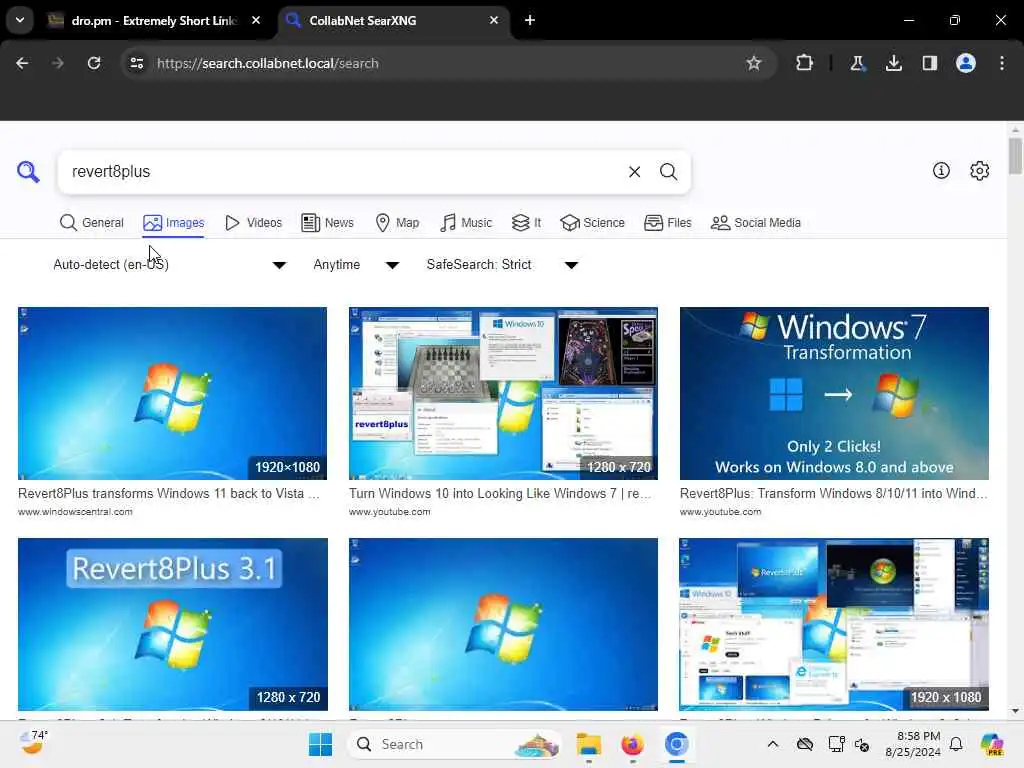Image resolution: width=1024 pixels, height=768 pixels.
Task: Click the address bar URL
Action: tap(268, 63)
